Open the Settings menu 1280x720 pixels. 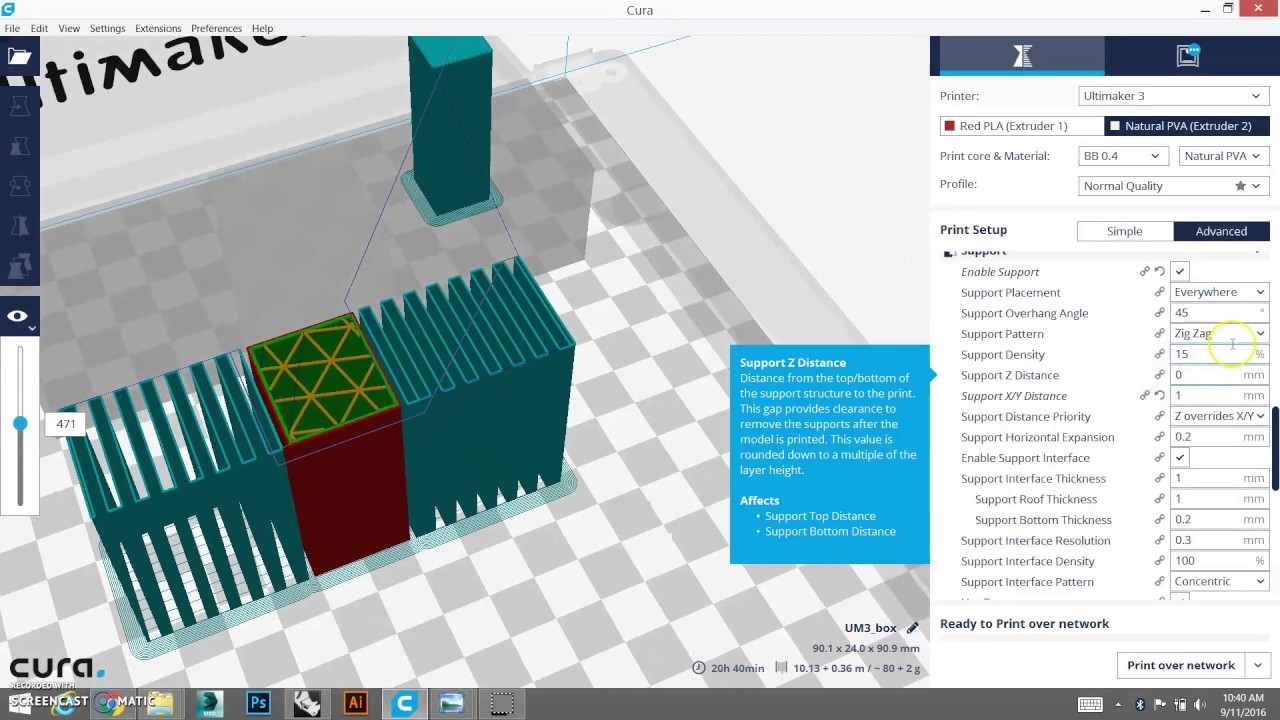point(107,28)
